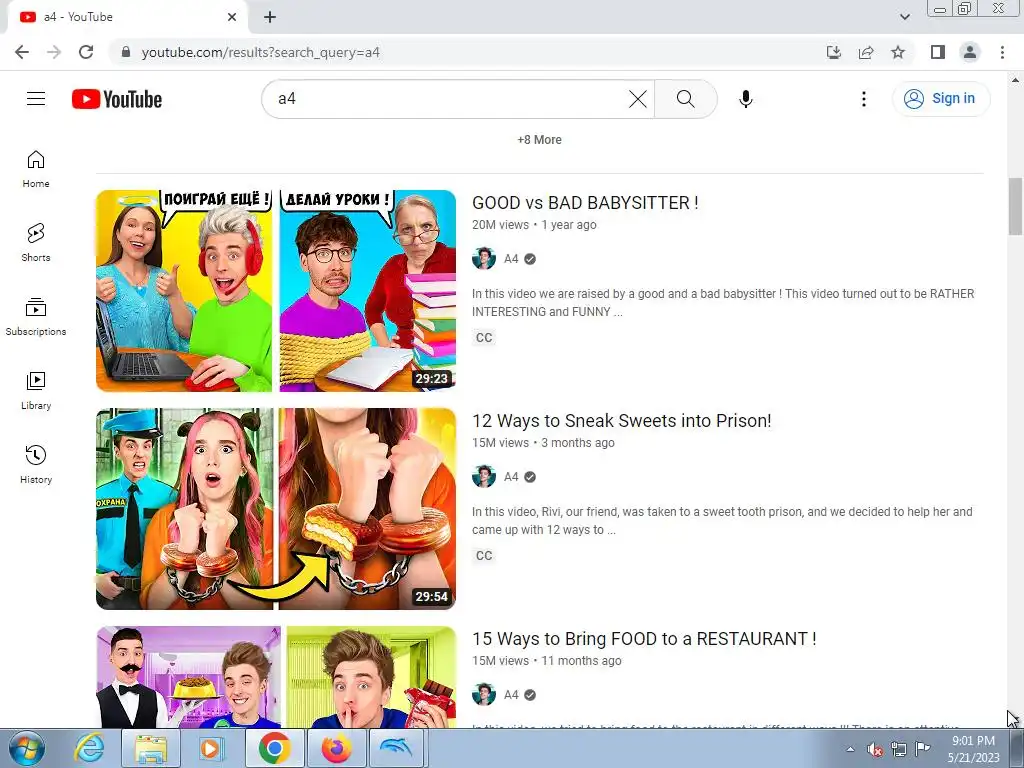This screenshot has height=768, width=1024.
Task: Open Windows Media Player from taskbar
Action: 211,748
